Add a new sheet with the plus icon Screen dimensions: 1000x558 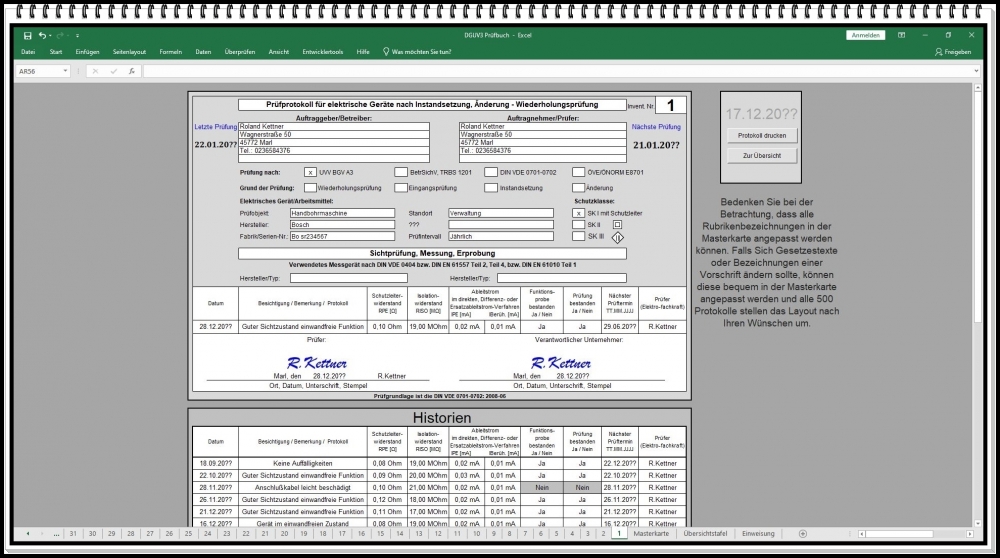coord(802,534)
